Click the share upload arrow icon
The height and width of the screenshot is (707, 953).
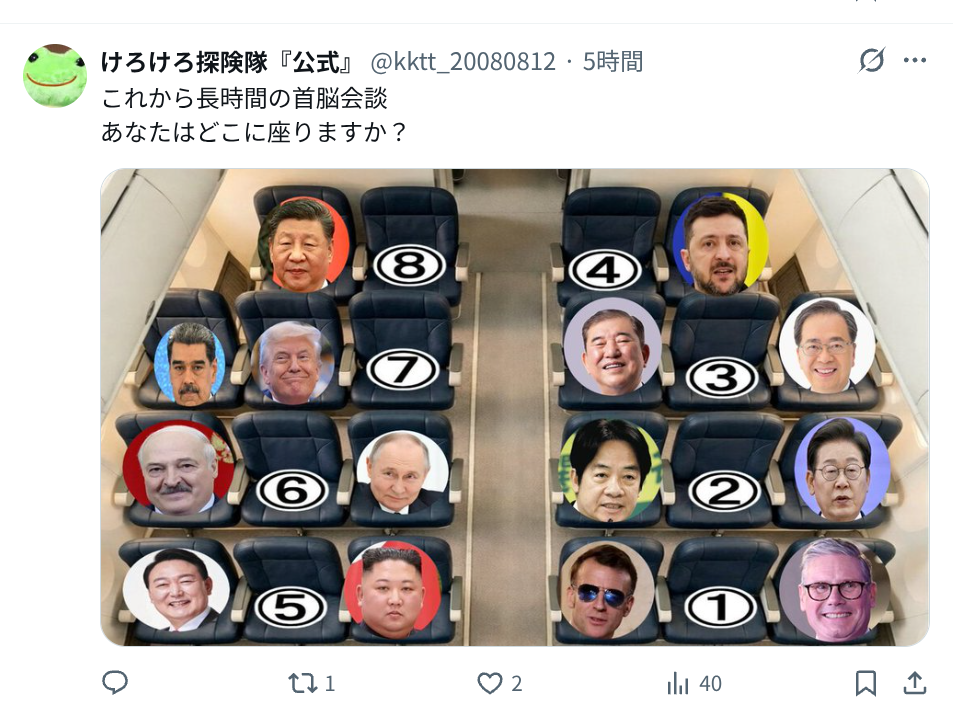(915, 683)
